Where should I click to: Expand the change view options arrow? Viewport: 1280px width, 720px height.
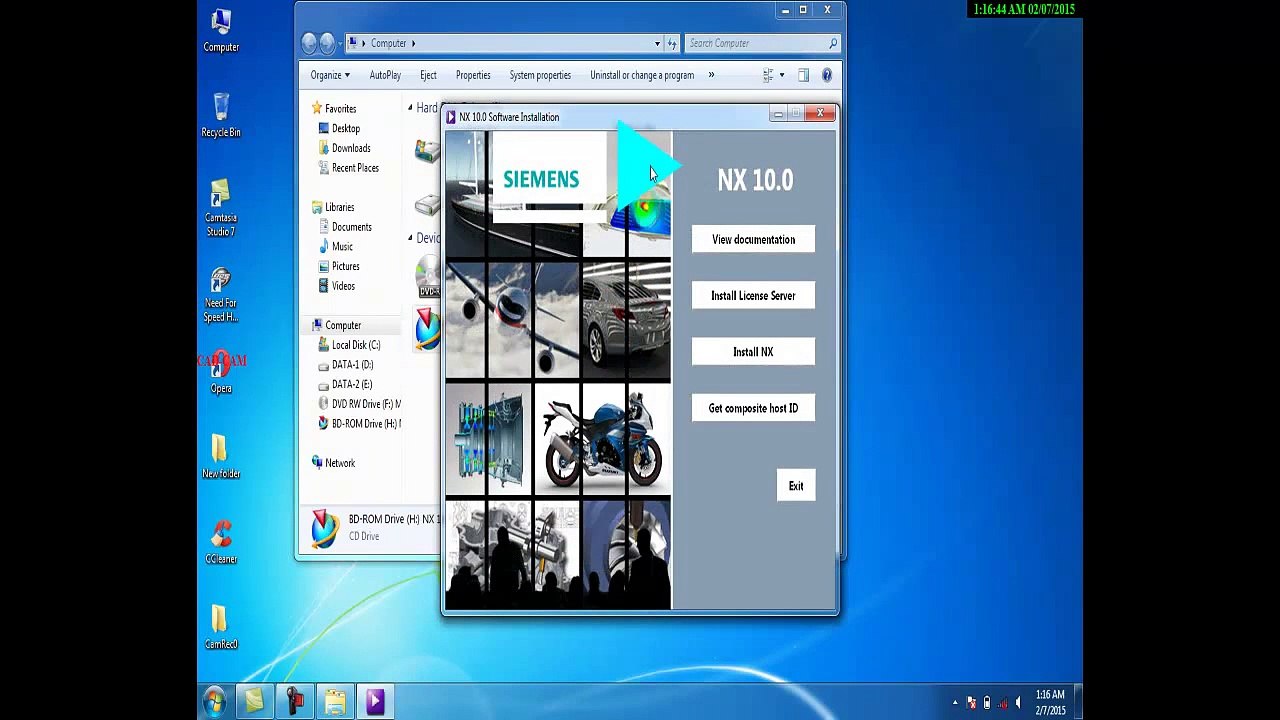pyautogui.click(x=781, y=75)
